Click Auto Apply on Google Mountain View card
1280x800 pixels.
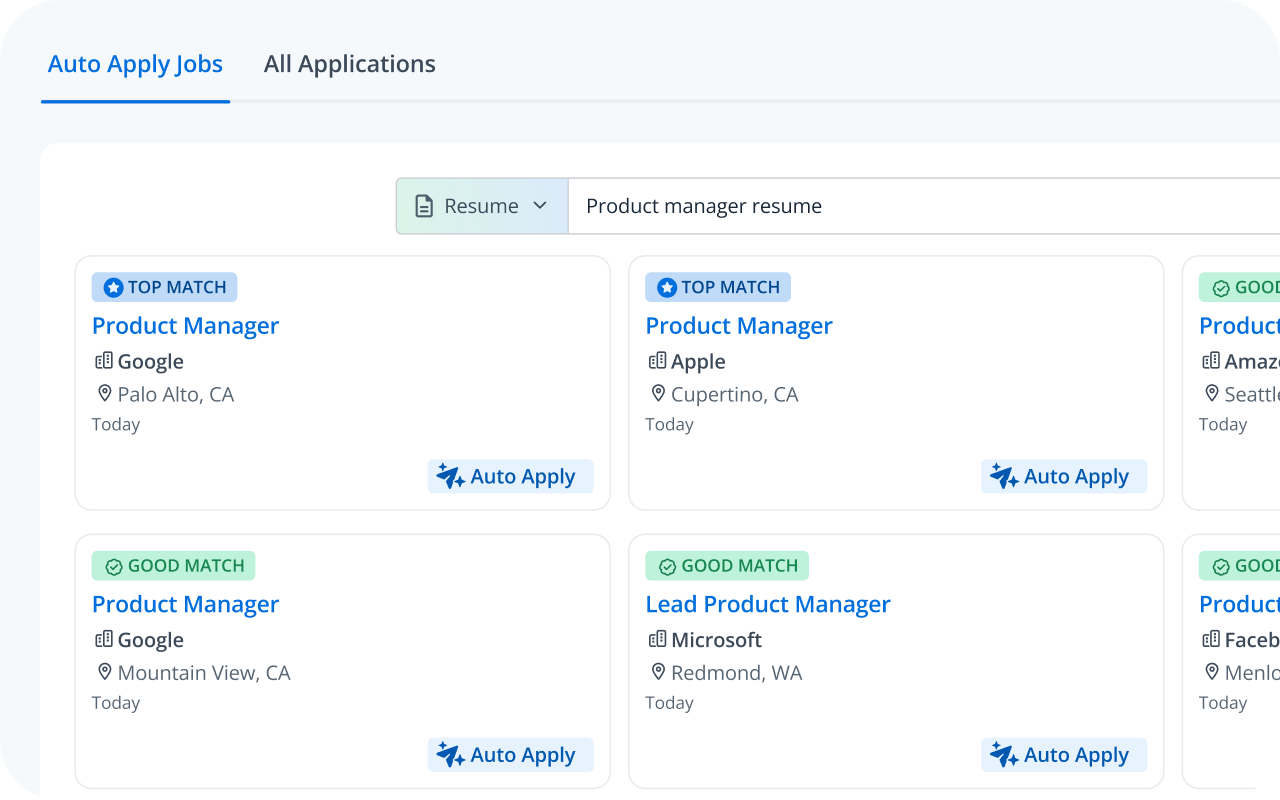[511, 755]
